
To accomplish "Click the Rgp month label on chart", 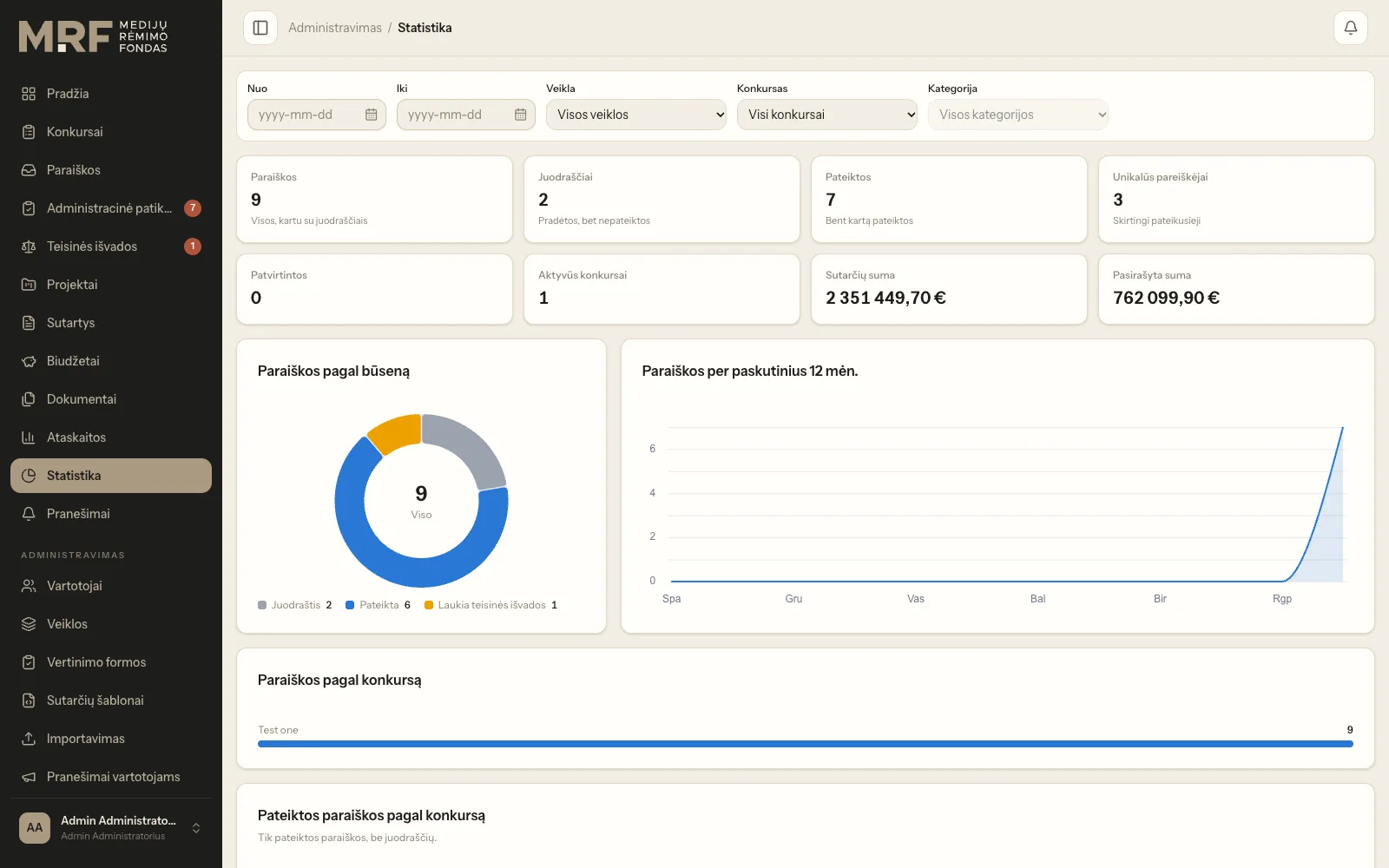I will click(x=1282, y=599).
